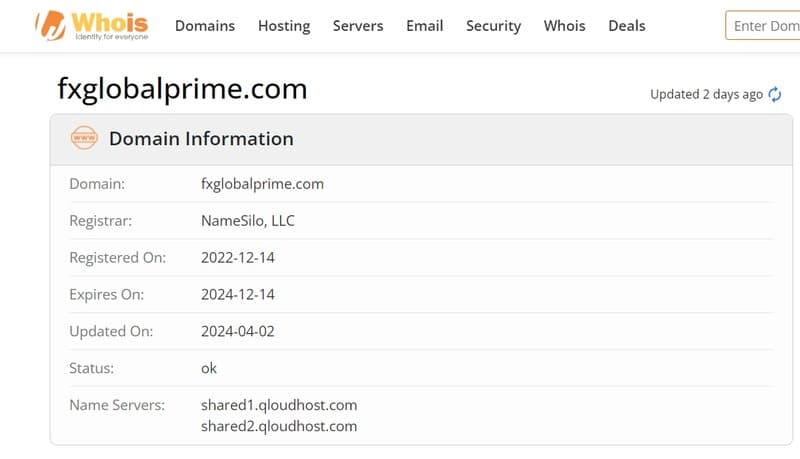Screen dimensions: 800x459
Task: Open the Domains menu
Action: [x=205, y=26]
